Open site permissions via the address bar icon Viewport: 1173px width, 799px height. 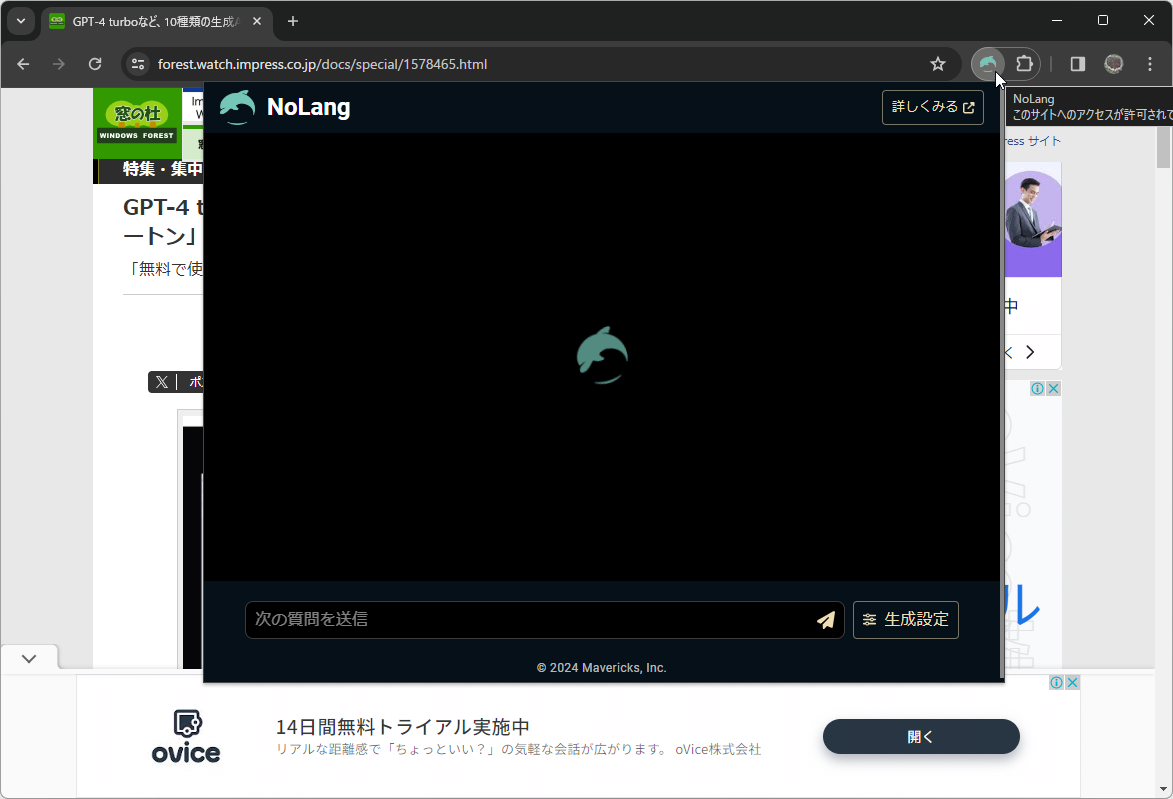pyautogui.click(x=136, y=63)
